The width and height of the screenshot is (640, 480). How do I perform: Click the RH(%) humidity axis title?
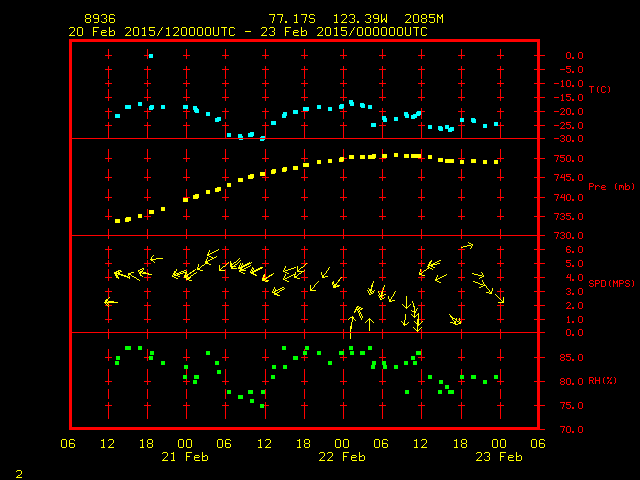[602, 381]
